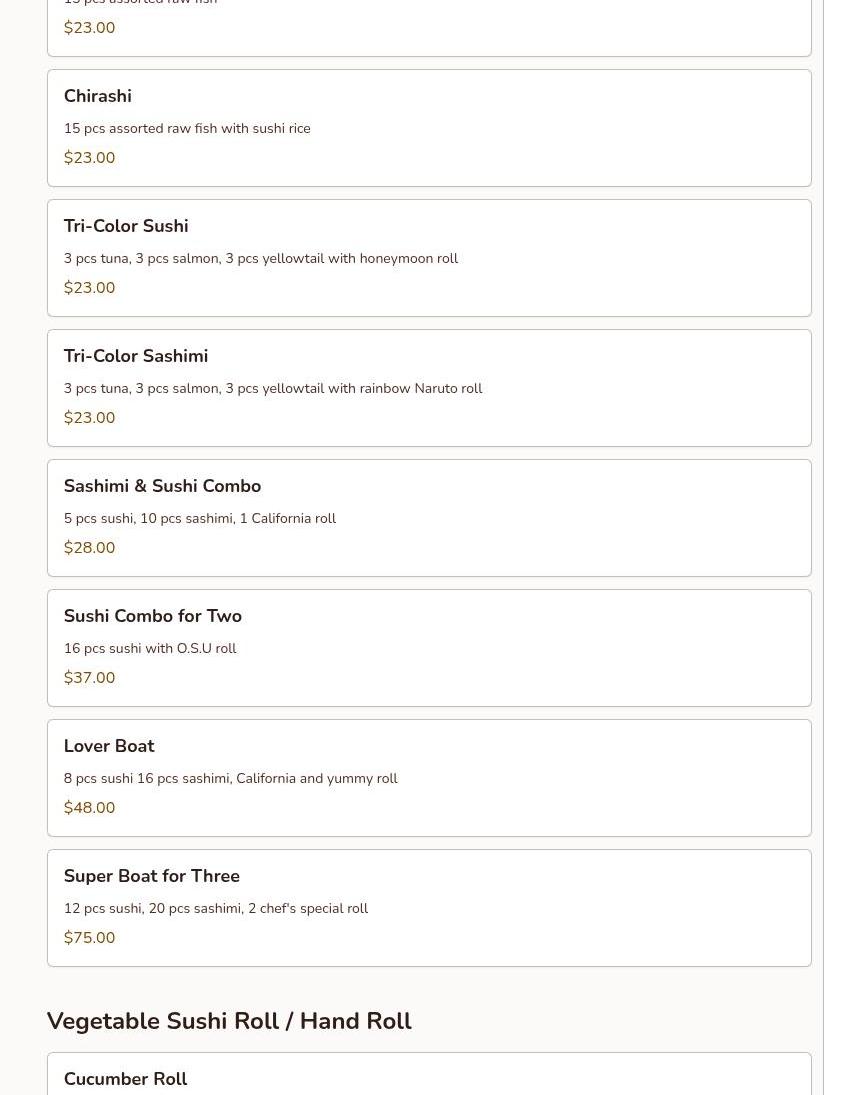Click the rainbow Naruto roll description

(273, 389)
